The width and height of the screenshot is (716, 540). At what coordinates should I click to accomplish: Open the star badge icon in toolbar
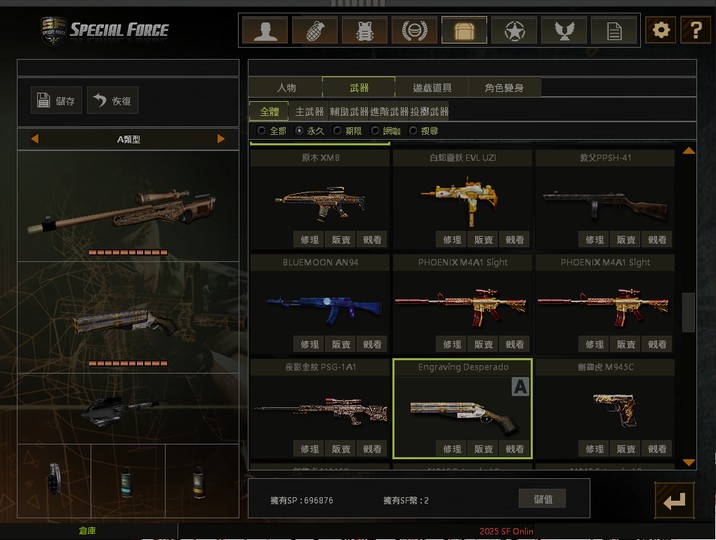pyautogui.click(x=514, y=30)
